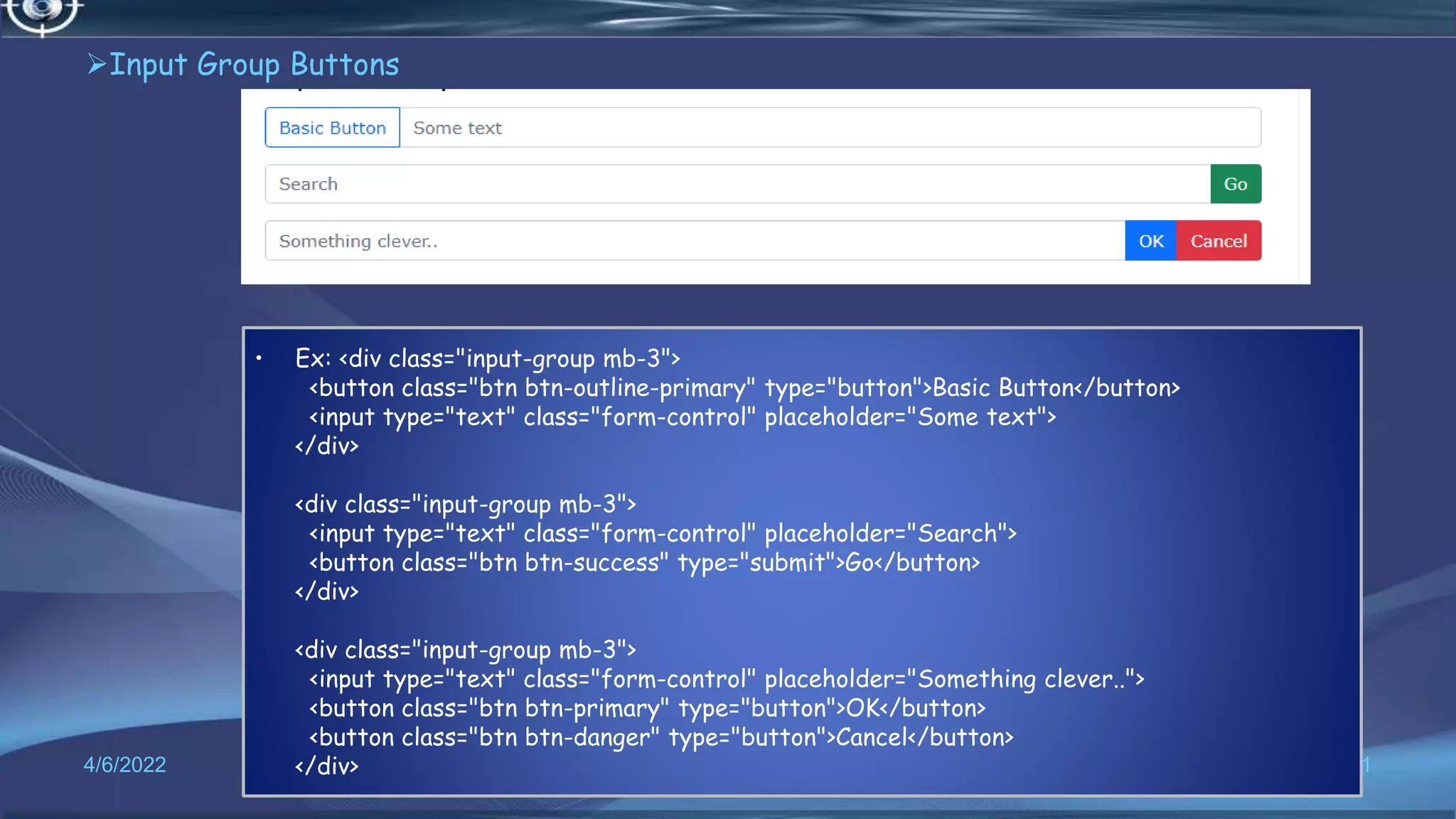Click code line with btn-success Go button
This screenshot has height=819, width=1456.
[644, 563]
